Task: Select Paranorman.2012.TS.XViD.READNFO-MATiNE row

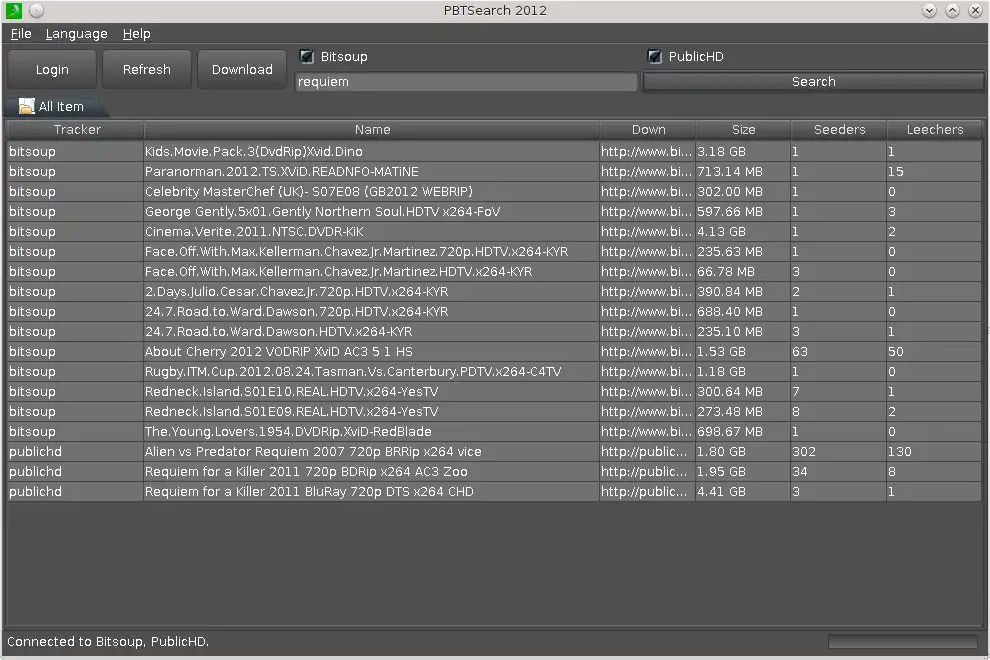Action: click(x=494, y=172)
